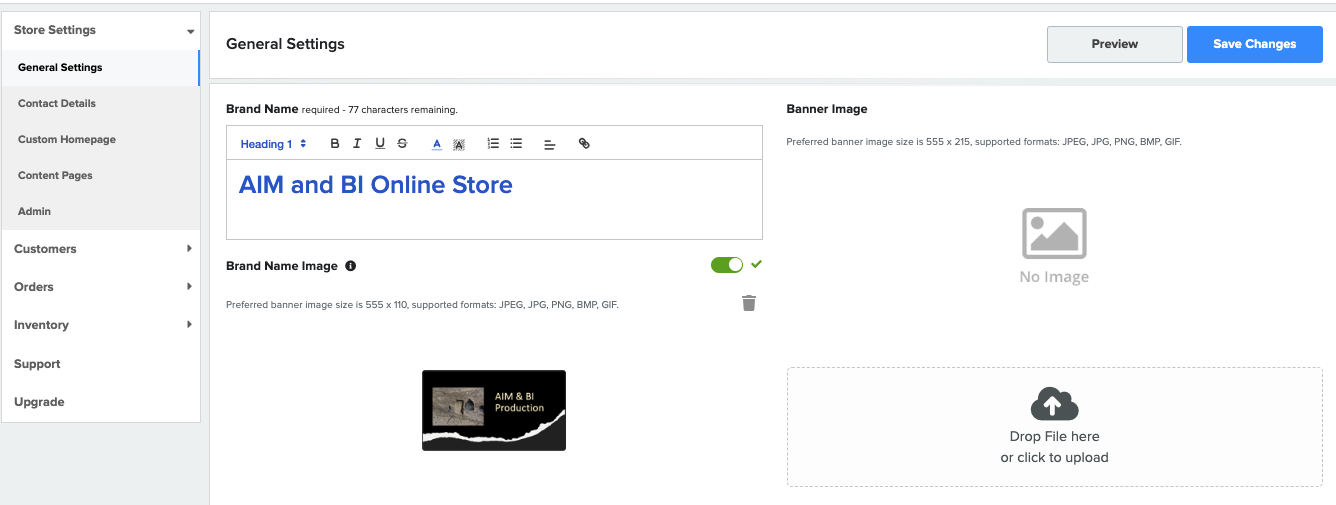Click the green checkmark beside the toggle

click(756, 264)
